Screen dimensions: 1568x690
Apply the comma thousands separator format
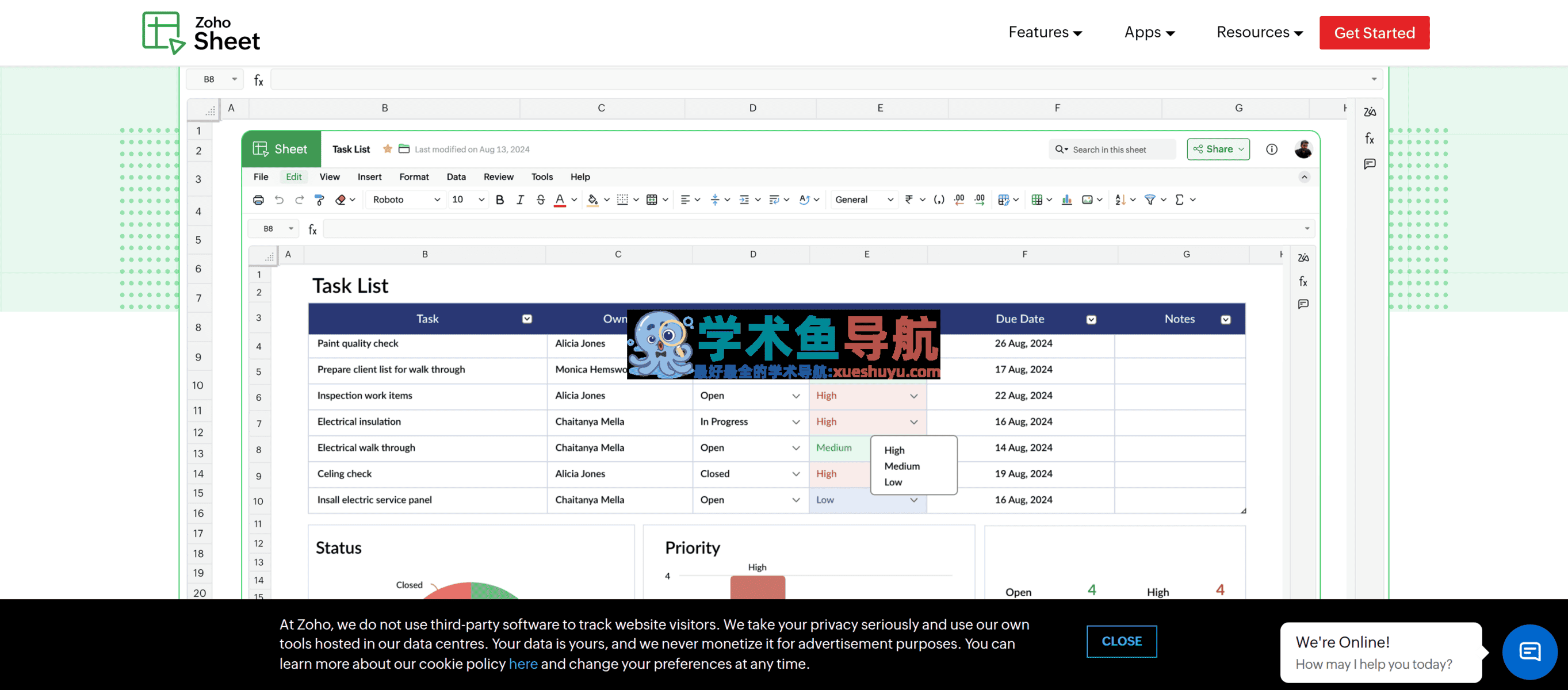939,200
